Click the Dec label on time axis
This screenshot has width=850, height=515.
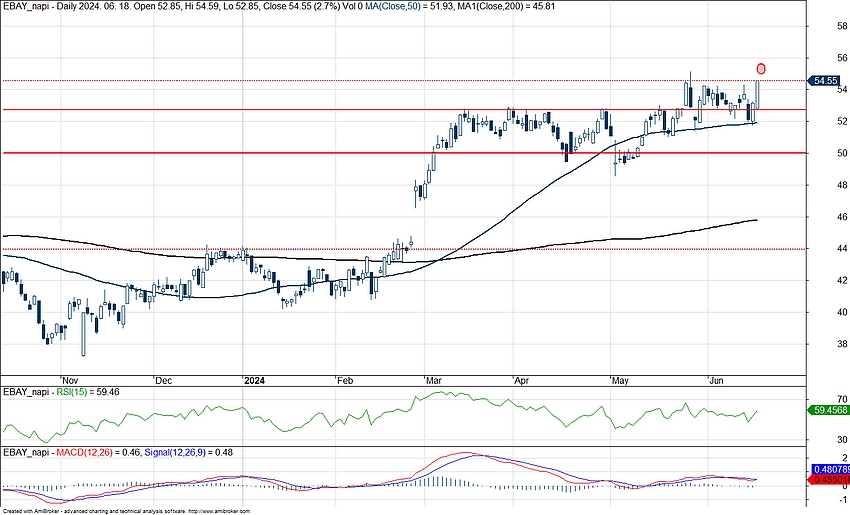pos(163,381)
